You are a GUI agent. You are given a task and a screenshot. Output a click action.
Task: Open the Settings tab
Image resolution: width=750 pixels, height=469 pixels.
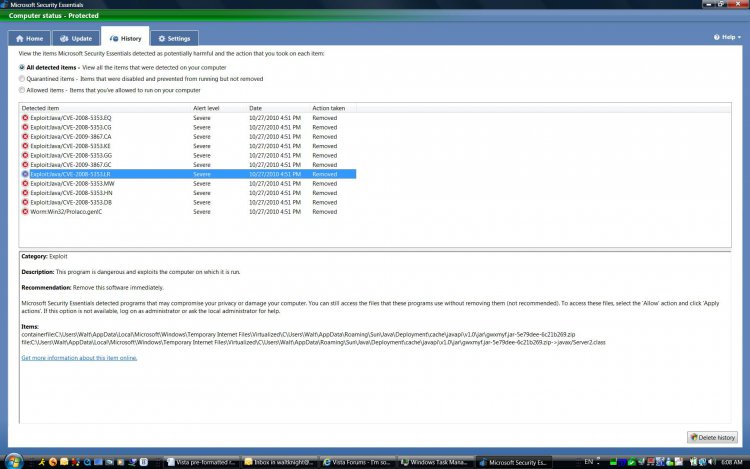click(174, 38)
